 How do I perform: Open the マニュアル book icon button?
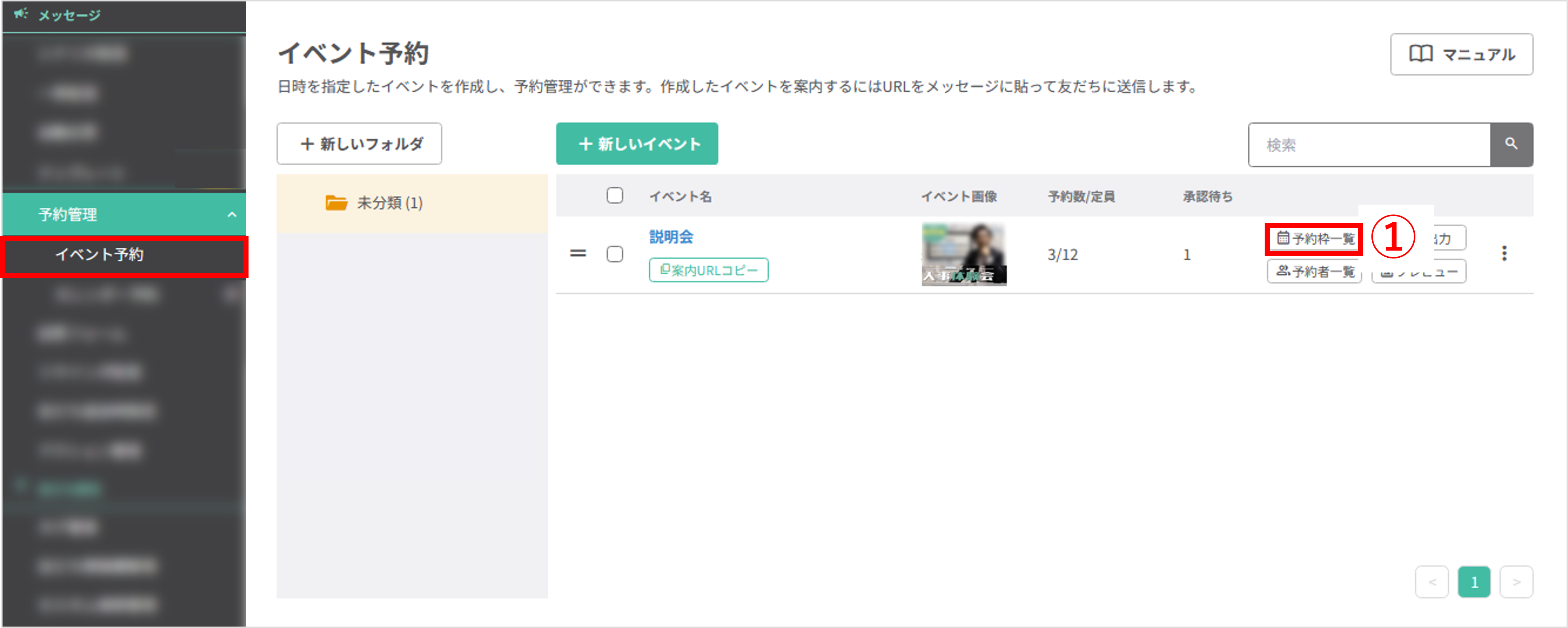point(1461,54)
